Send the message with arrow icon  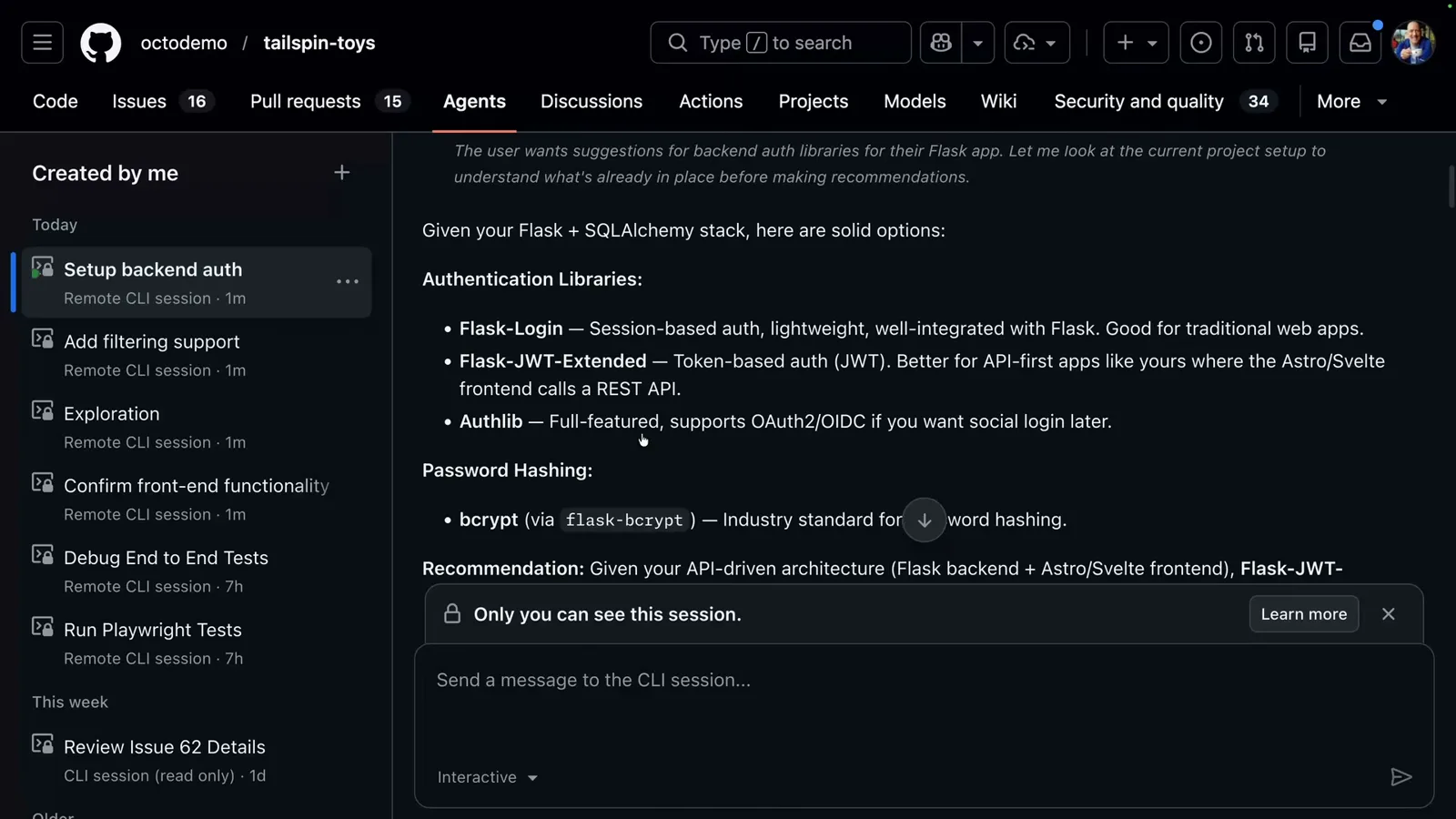click(x=1401, y=777)
